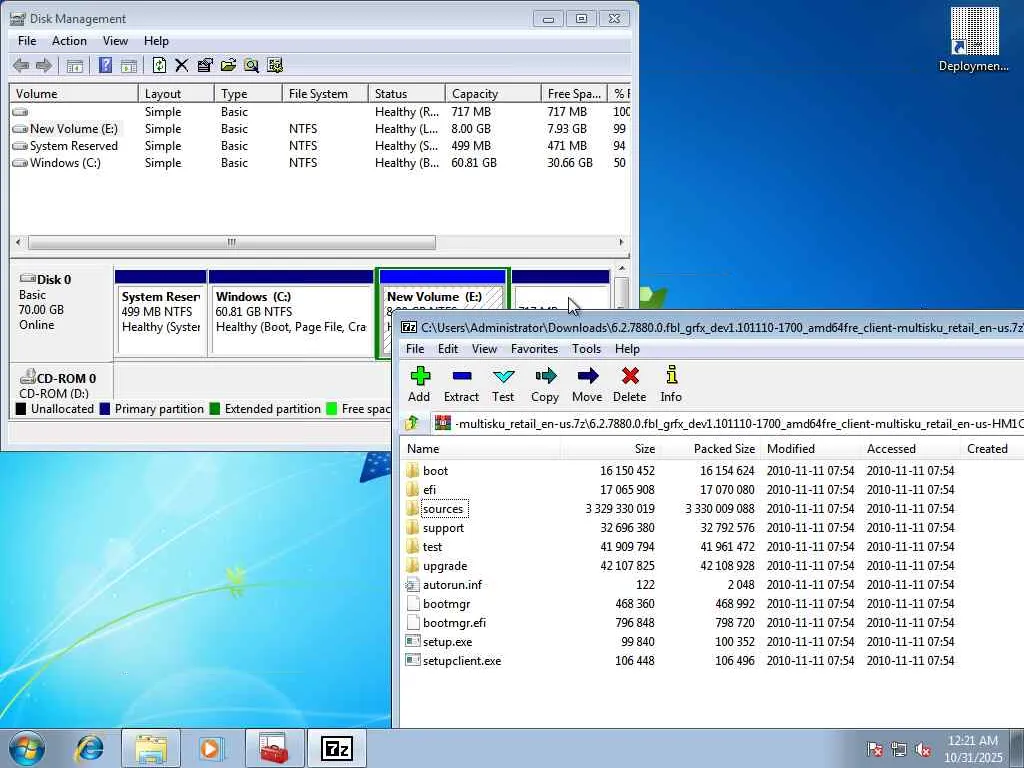The height and width of the screenshot is (768, 1024).
Task: Open the Edit menu in 7-Zip
Action: [x=447, y=349]
